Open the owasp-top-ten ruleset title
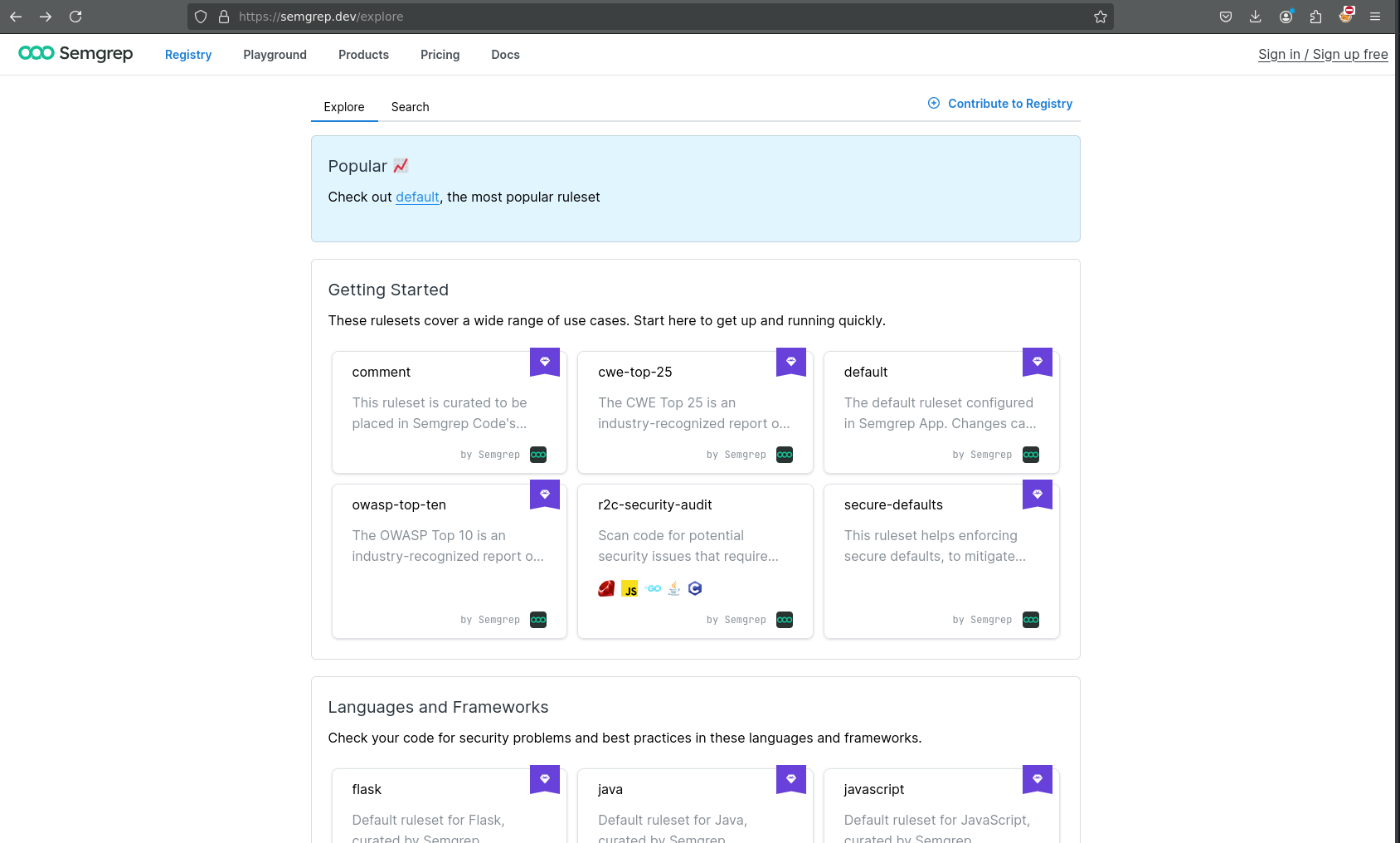This screenshot has height=843, width=1400. (399, 504)
